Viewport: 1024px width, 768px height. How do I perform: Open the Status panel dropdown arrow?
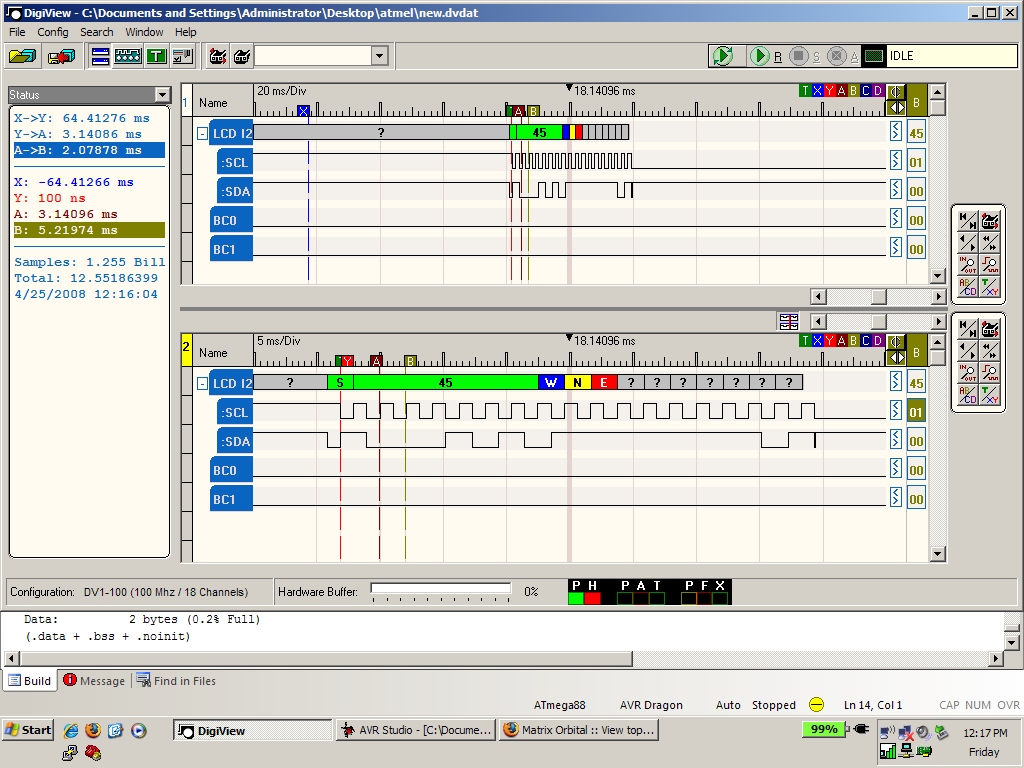163,95
